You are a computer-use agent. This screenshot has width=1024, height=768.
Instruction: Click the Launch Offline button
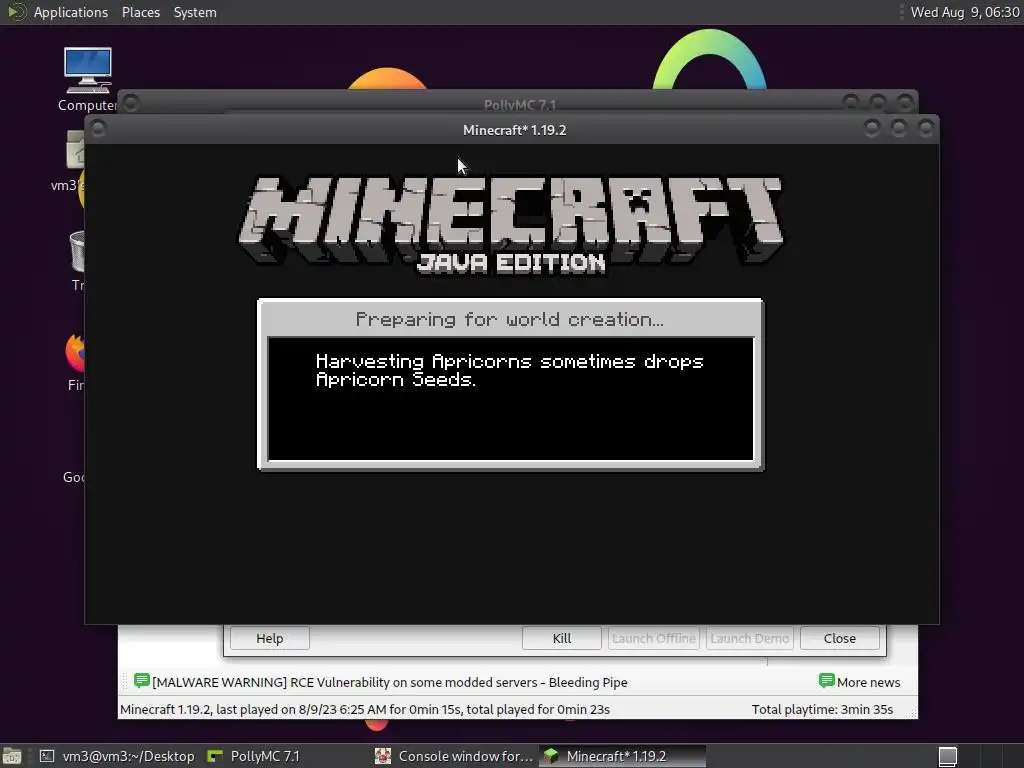pyautogui.click(x=654, y=638)
